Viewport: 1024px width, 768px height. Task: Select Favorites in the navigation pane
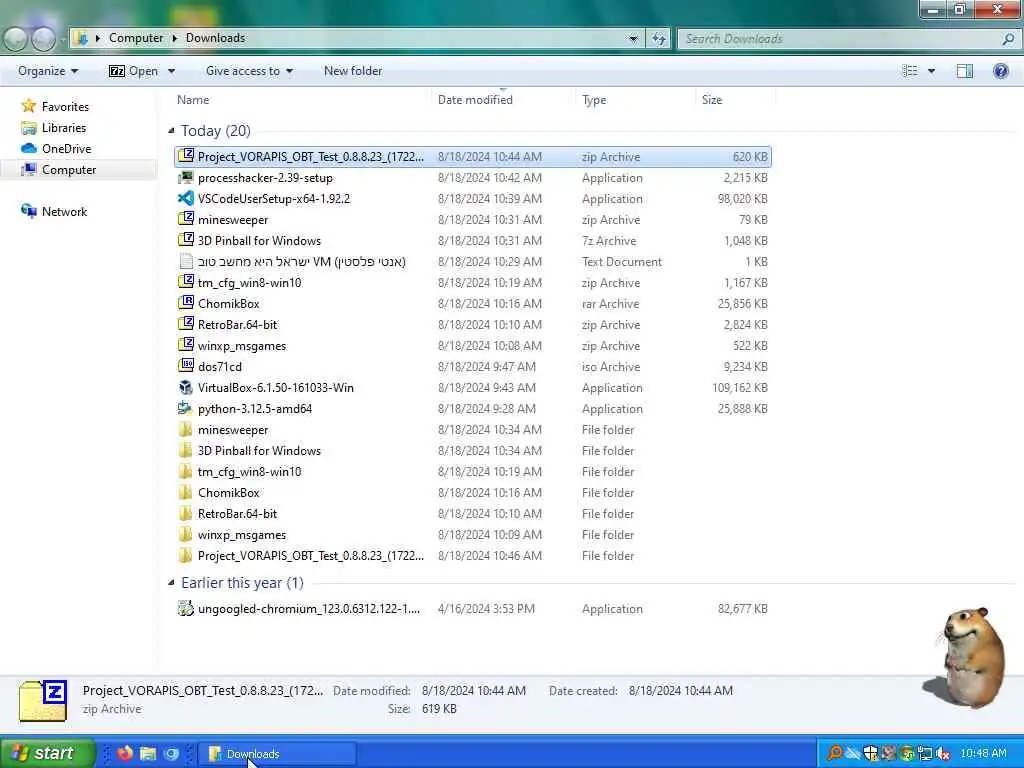click(65, 106)
